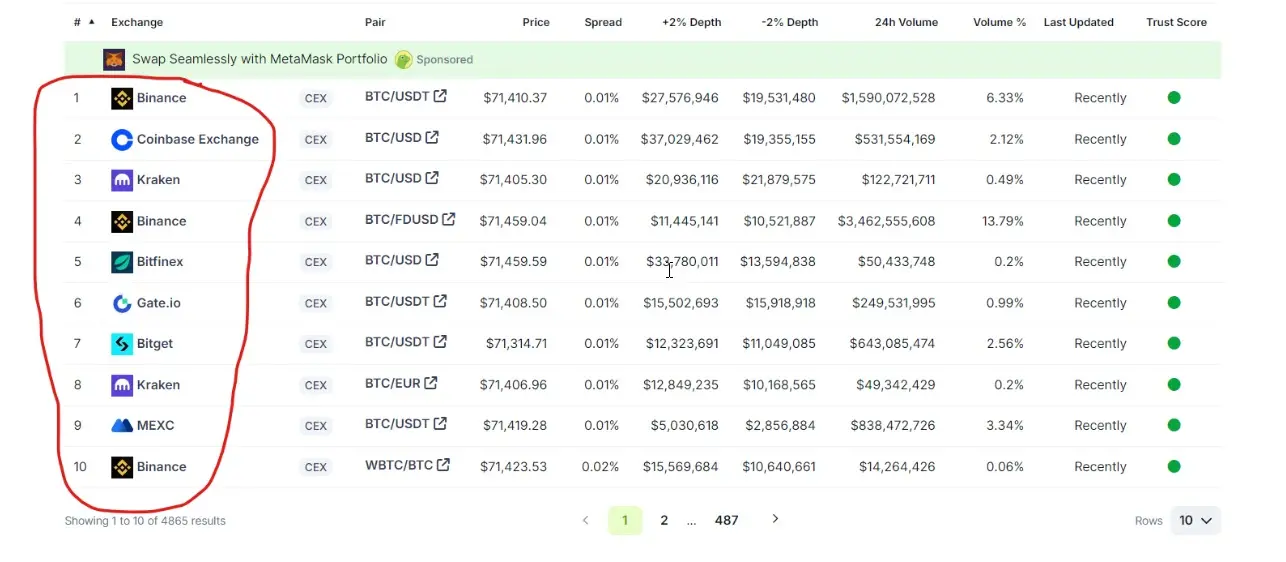
Task: Click the MEXC logo icon
Action: click(x=122, y=426)
